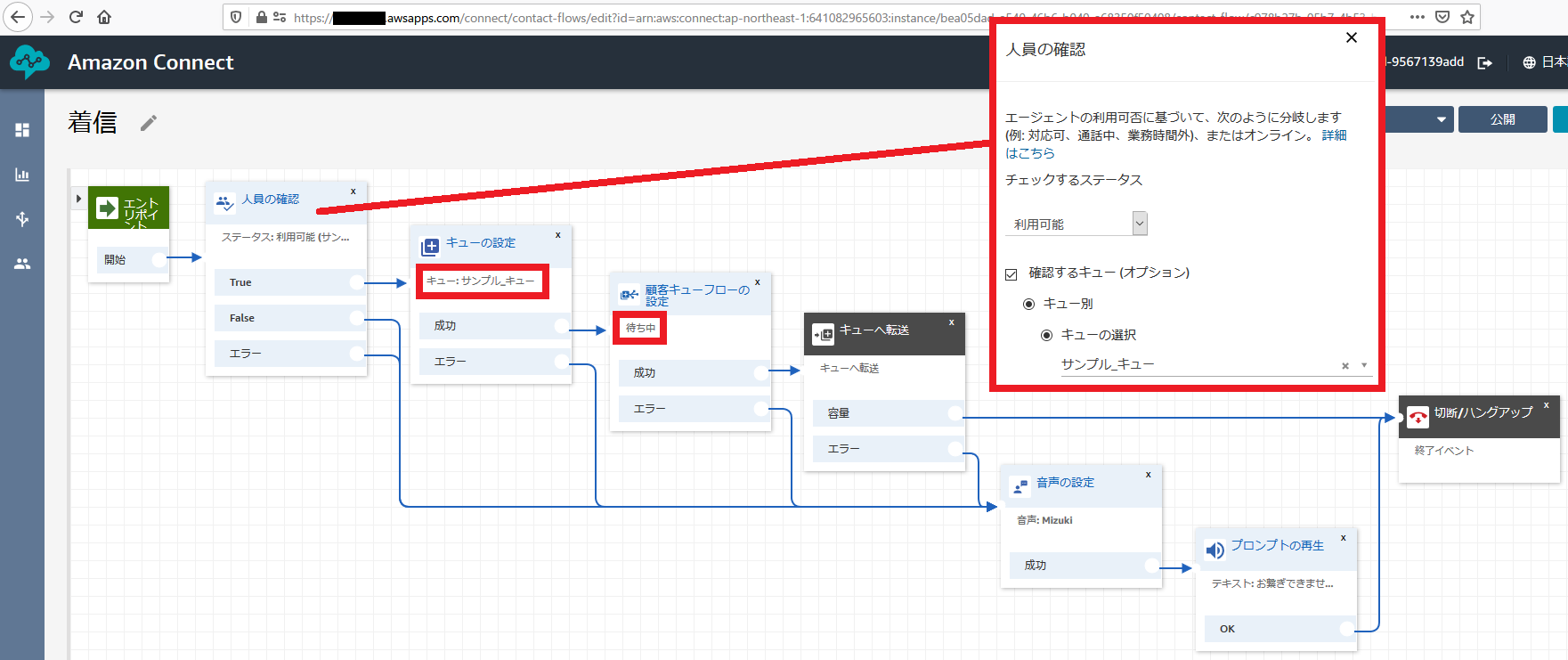Go back using the browser back arrow
The image size is (1568, 660).
tap(18, 17)
